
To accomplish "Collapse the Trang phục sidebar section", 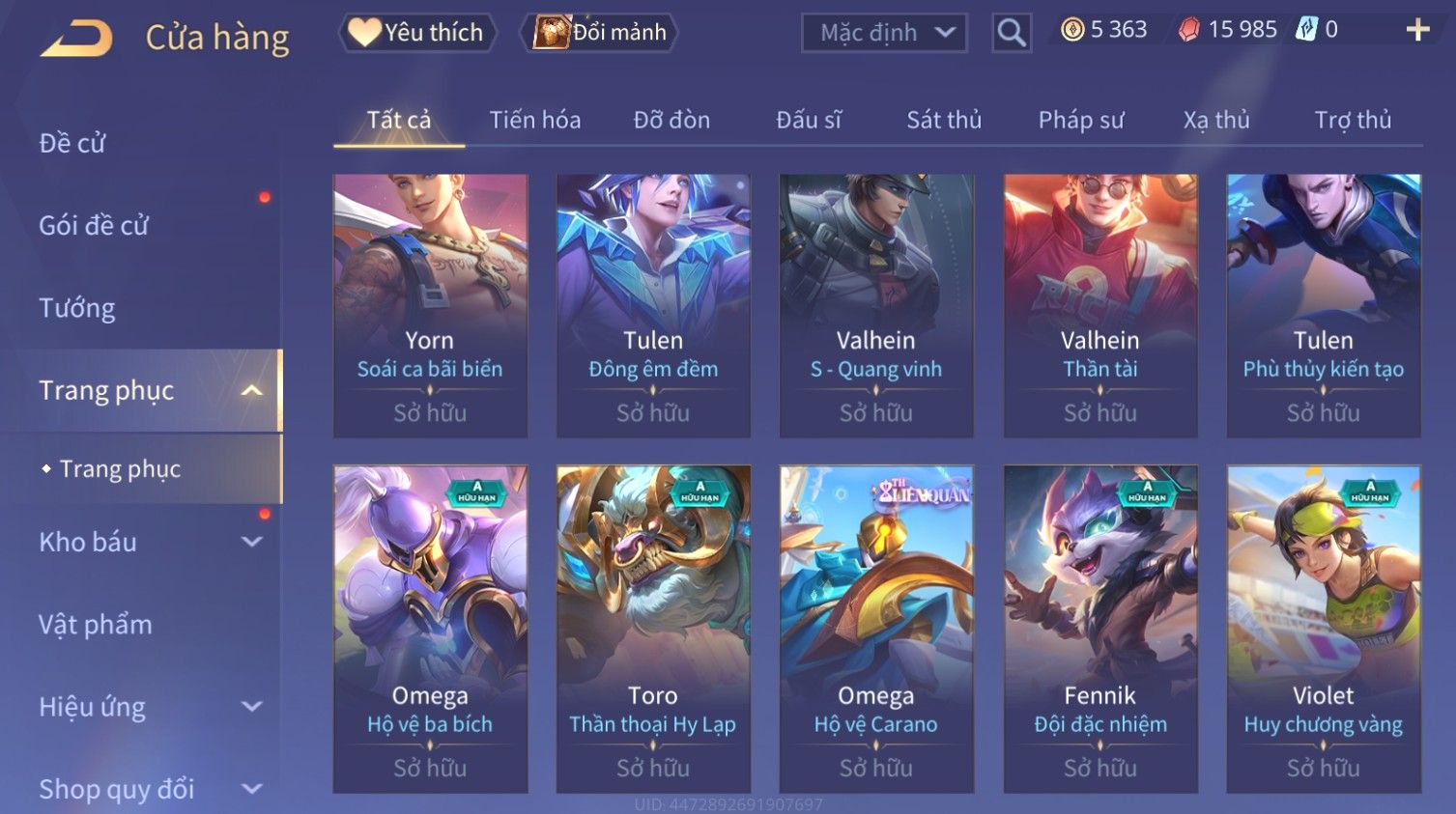I will pos(252,390).
